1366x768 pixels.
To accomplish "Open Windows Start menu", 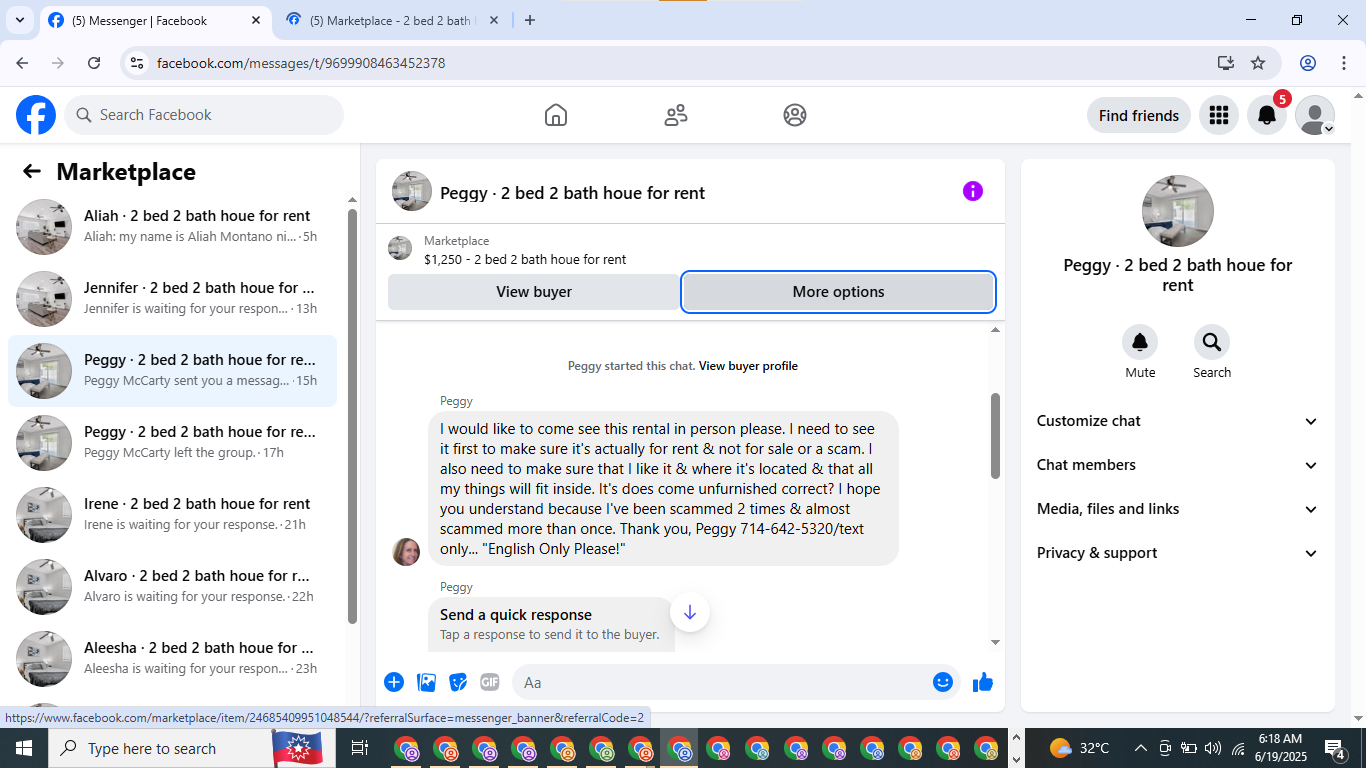I will (x=24, y=748).
